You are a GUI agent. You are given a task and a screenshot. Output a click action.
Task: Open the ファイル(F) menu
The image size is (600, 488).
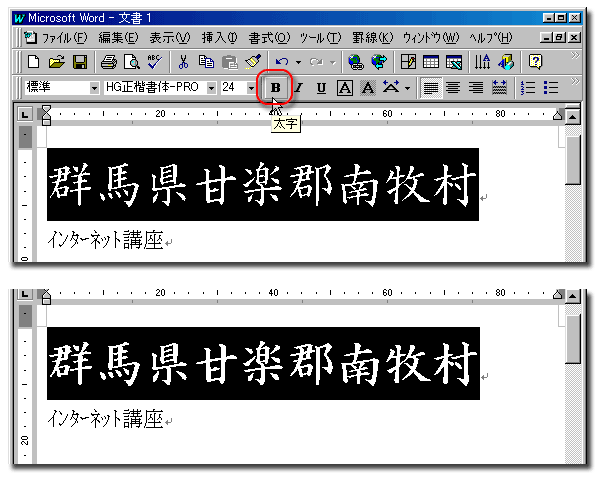tap(64, 38)
